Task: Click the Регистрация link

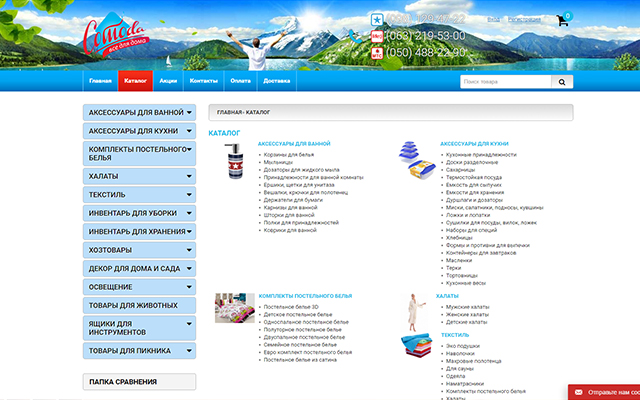Action: [524, 19]
